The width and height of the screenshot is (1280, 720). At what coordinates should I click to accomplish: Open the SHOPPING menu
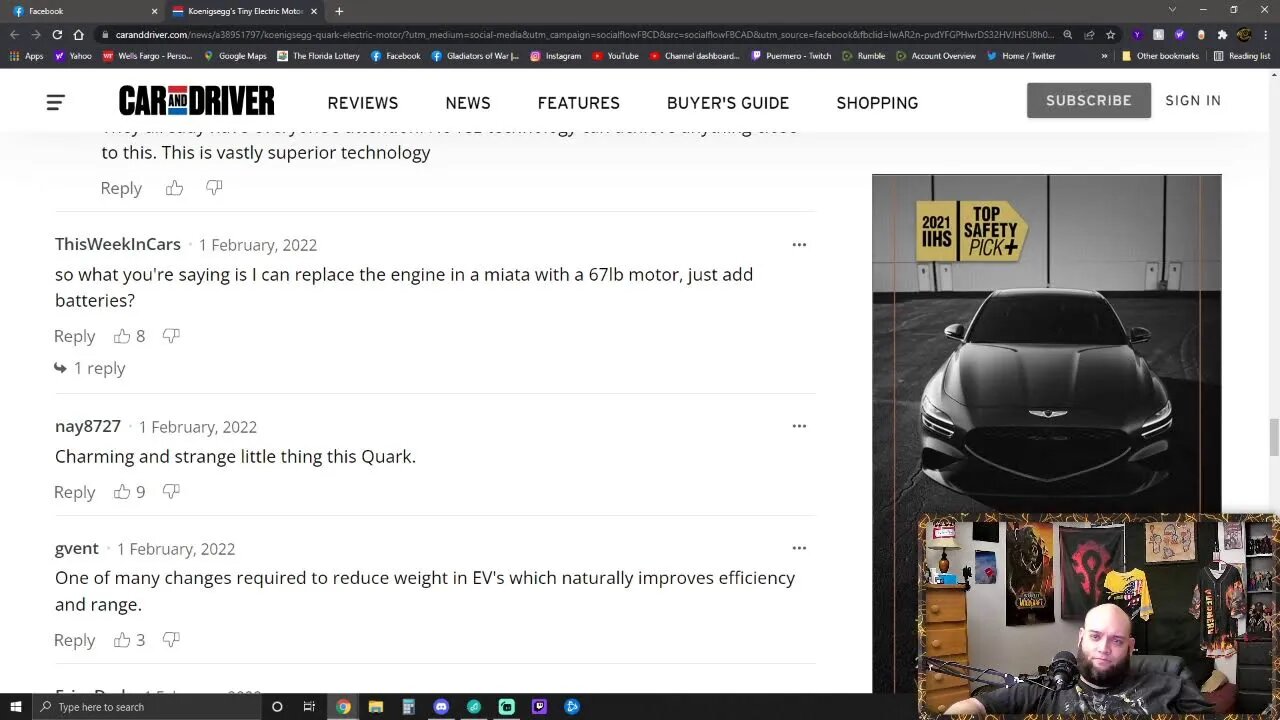(x=877, y=103)
